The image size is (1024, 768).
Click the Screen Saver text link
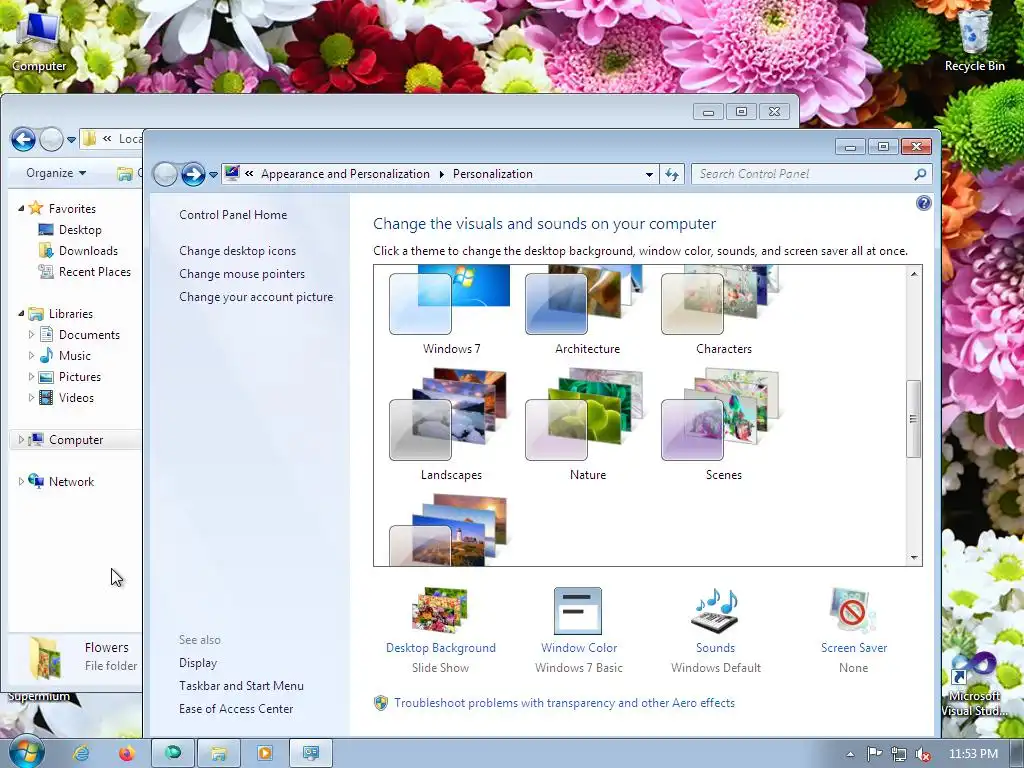point(854,648)
